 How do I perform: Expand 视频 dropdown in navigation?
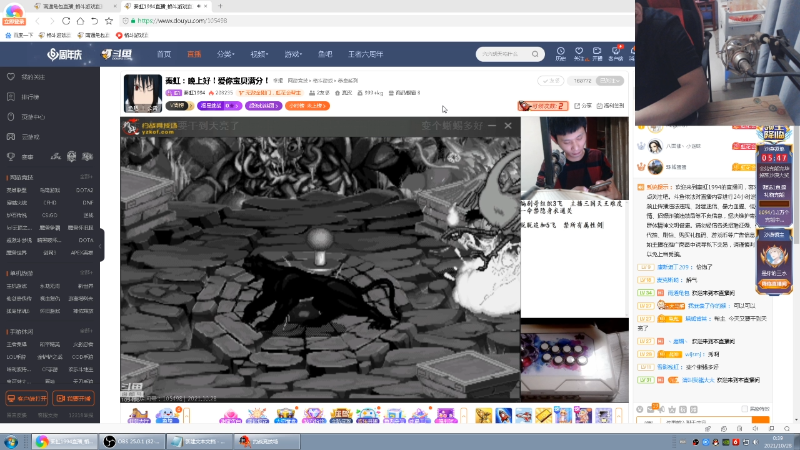(x=259, y=54)
